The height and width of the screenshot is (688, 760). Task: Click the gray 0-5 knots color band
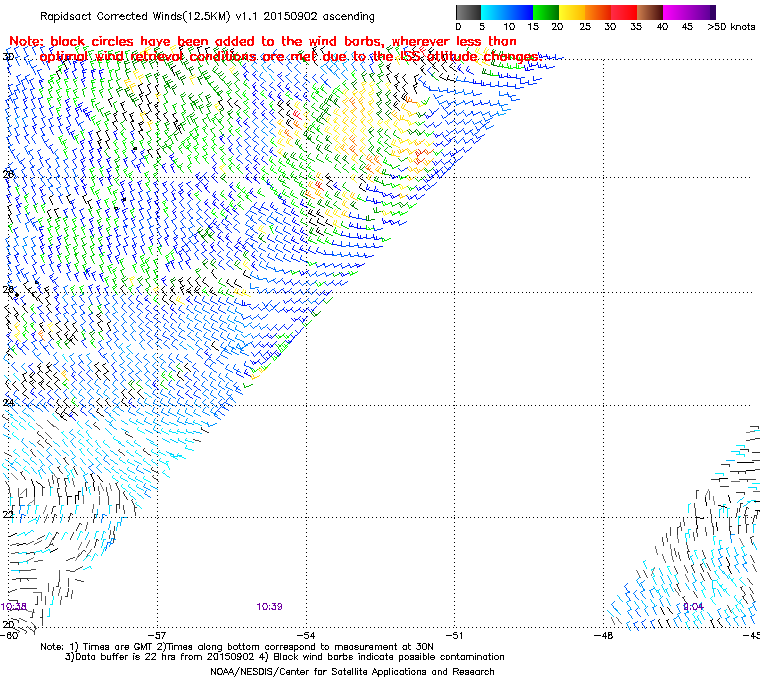[x=468, y=12]
